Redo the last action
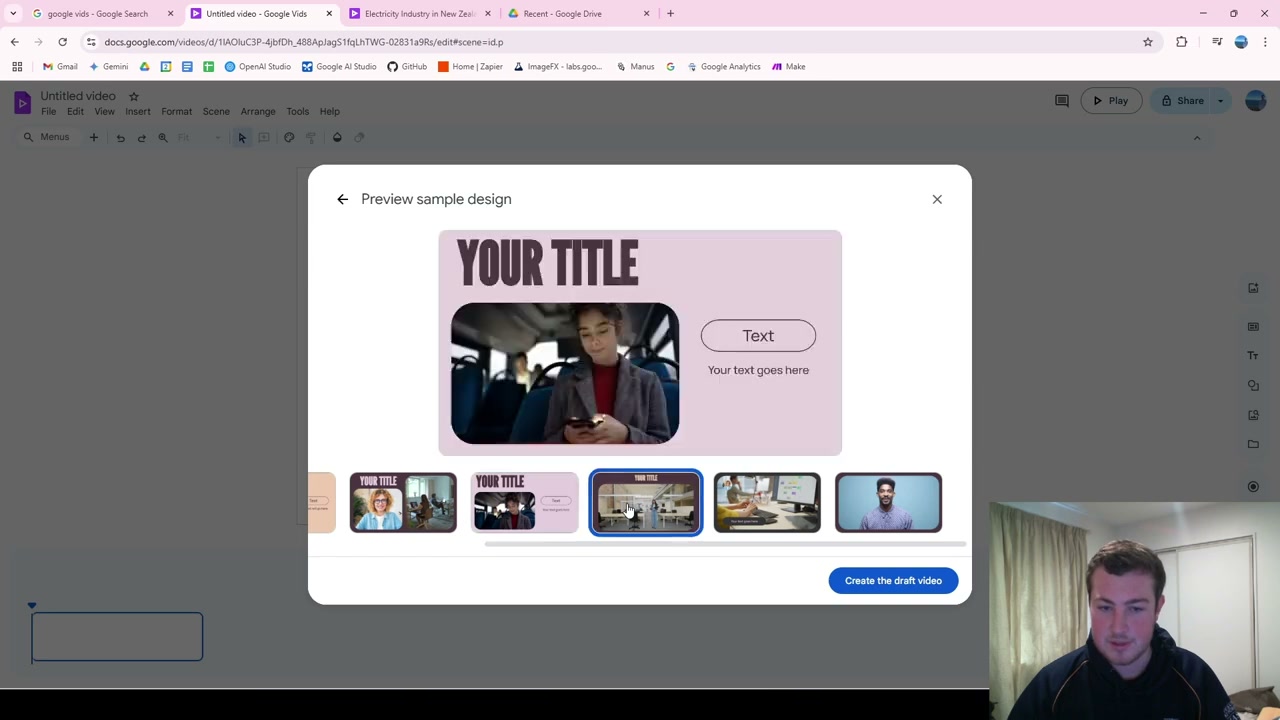1280x720 pixels. tap(141, 137)
